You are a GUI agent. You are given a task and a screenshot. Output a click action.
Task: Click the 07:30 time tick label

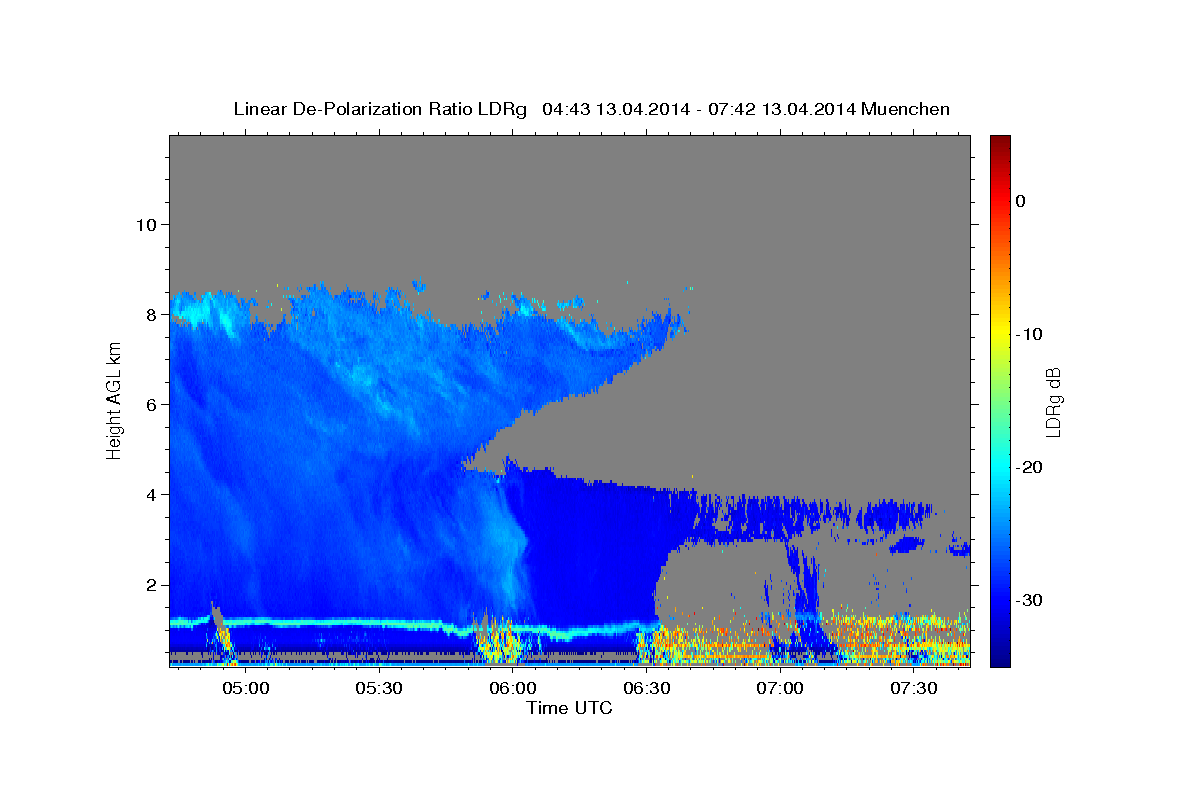click(914, 688)
